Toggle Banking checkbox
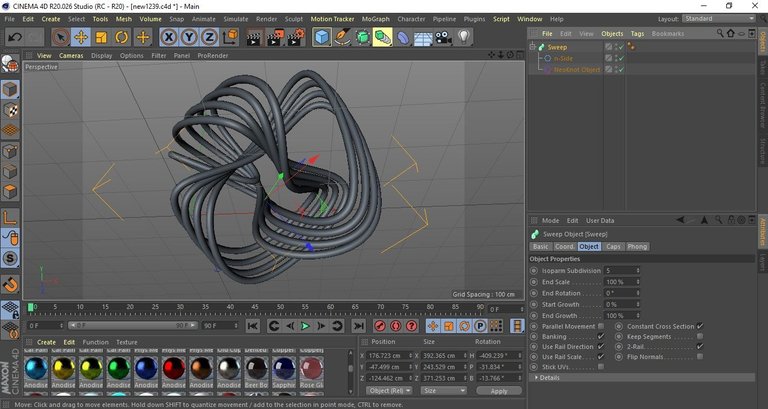 pyautogui.click(x=601, y=337)
